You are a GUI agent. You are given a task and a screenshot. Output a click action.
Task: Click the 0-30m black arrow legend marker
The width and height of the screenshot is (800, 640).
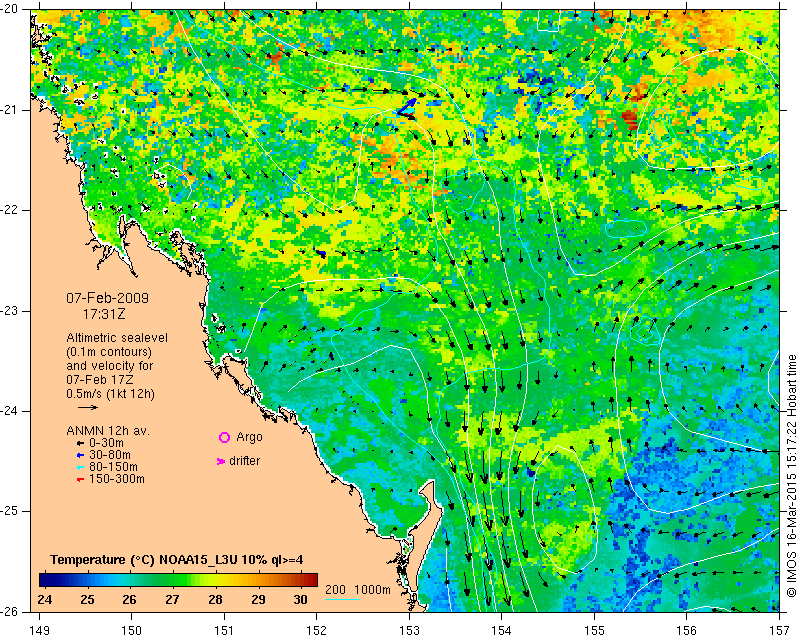80,444
